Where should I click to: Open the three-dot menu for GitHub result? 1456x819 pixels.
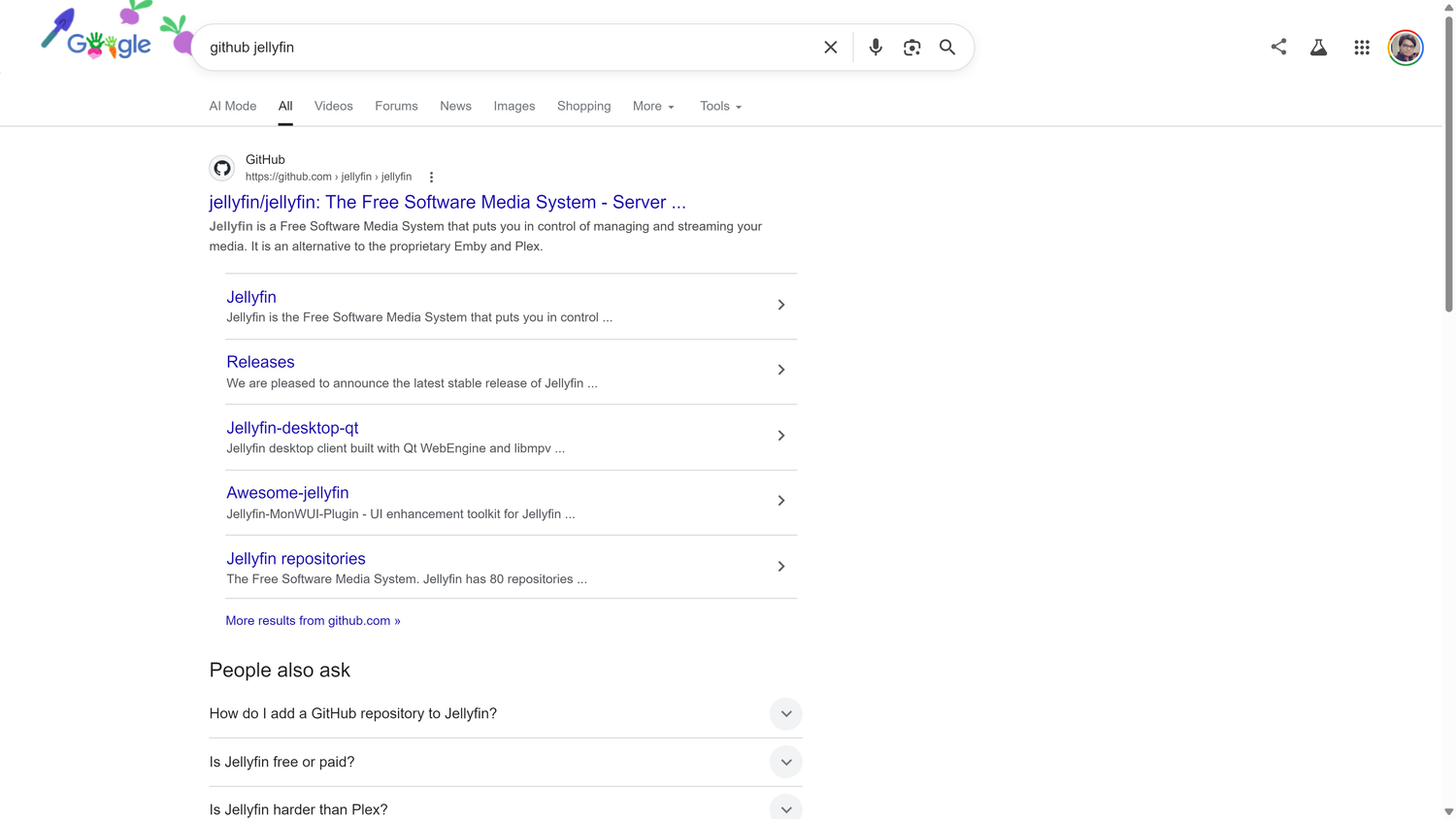(431, 177)
